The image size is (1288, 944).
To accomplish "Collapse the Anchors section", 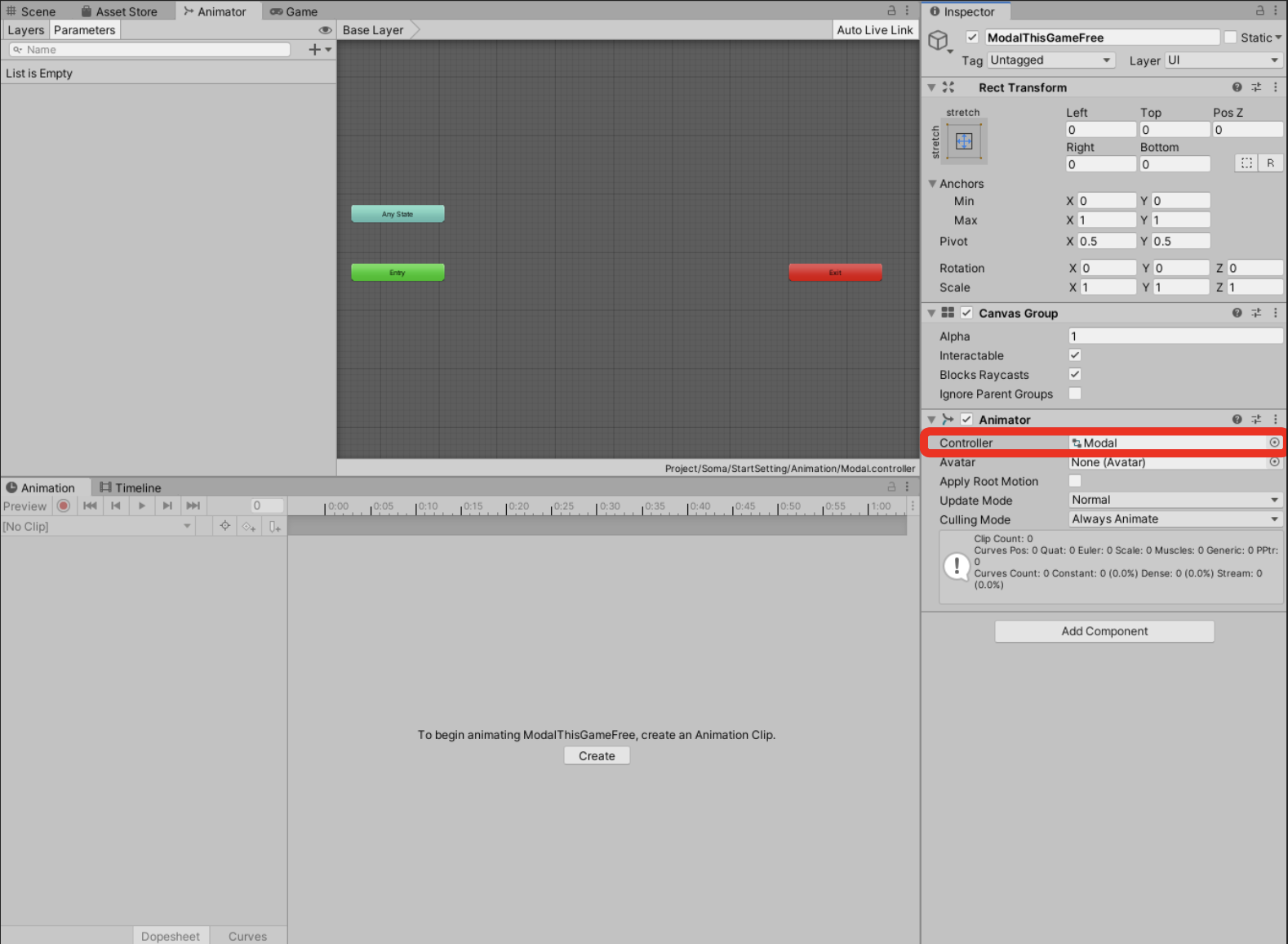I will click(932, 184).
